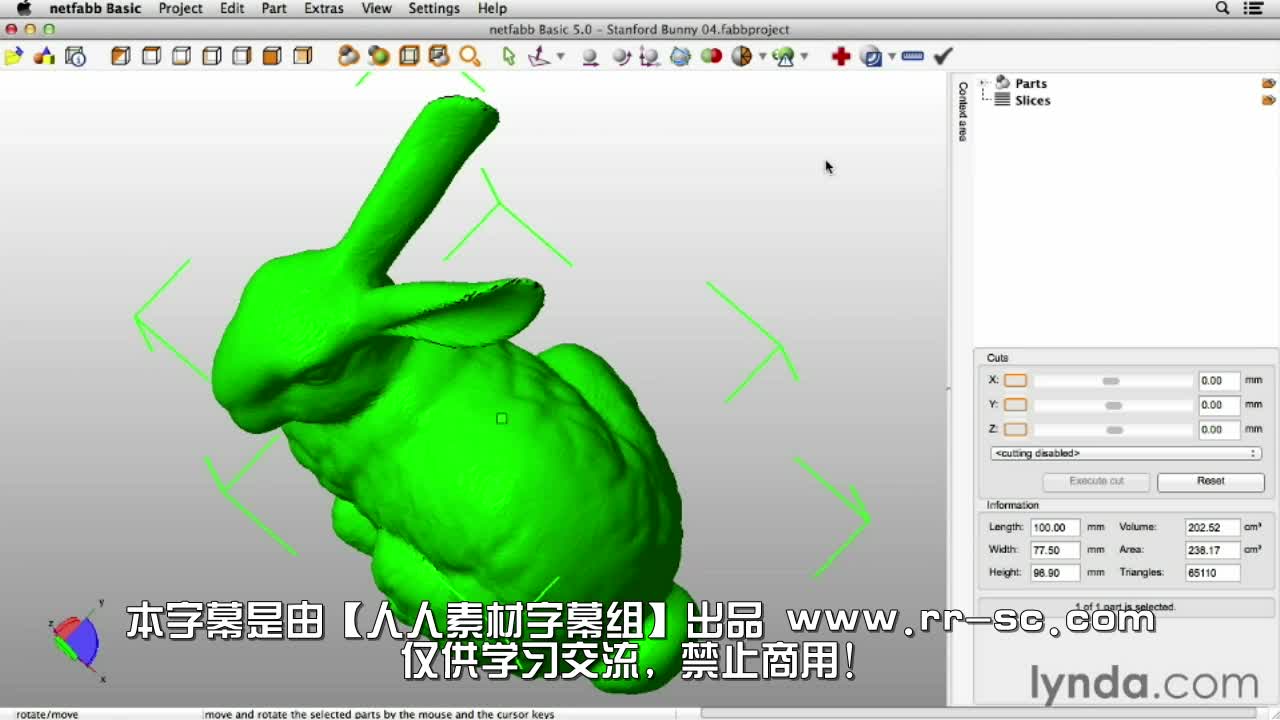Click the zoom to platform icon
Viewport: 1280px width, 720px height.
coord(409,56)
